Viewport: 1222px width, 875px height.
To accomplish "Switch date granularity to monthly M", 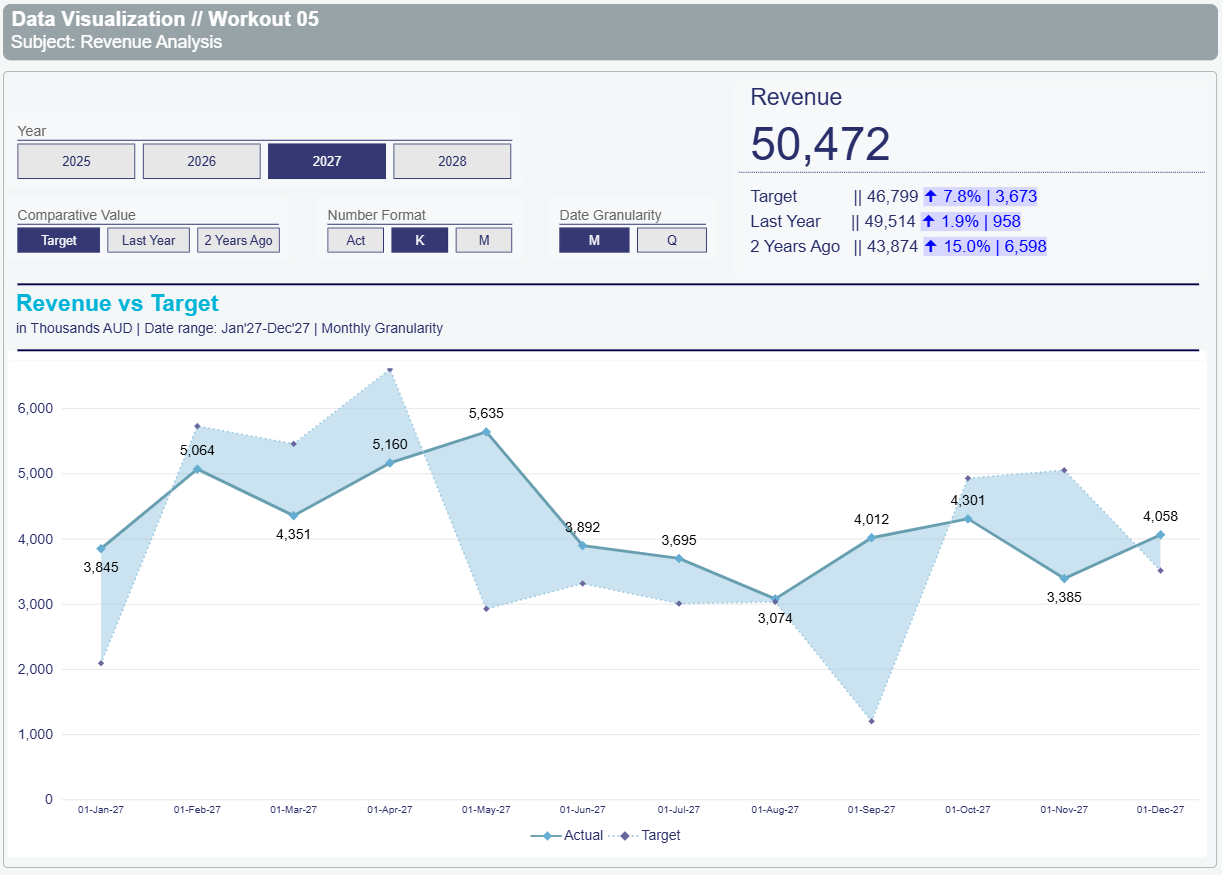I will tap(594, 240).
